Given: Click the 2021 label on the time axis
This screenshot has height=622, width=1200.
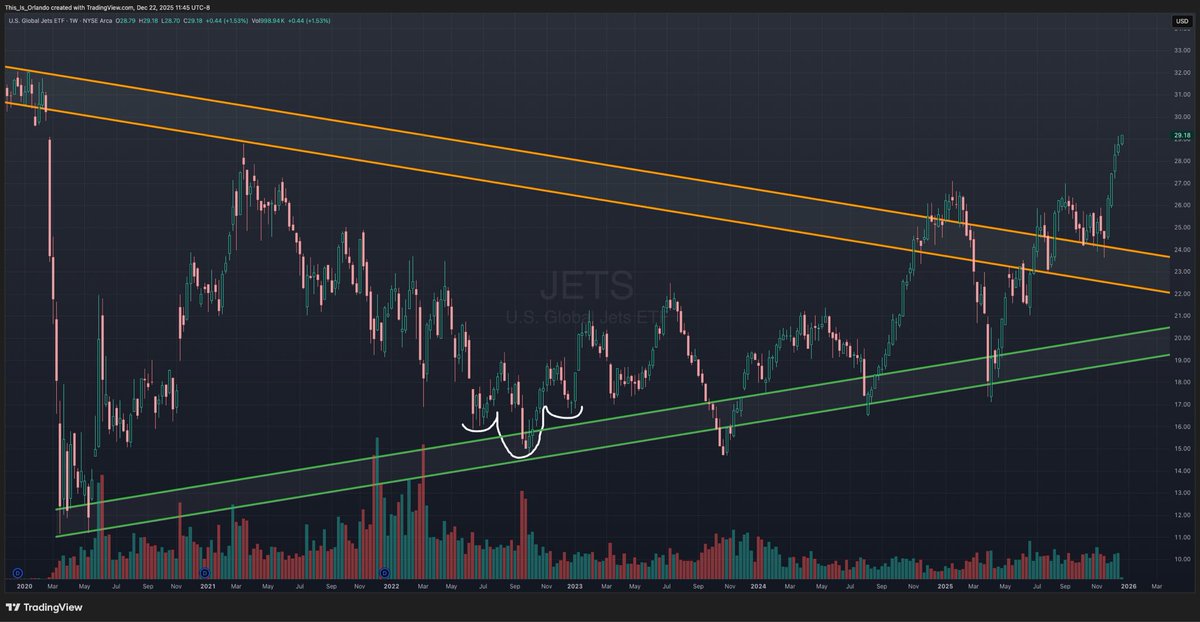Looking at the screenshot, I should click(208, 585).
